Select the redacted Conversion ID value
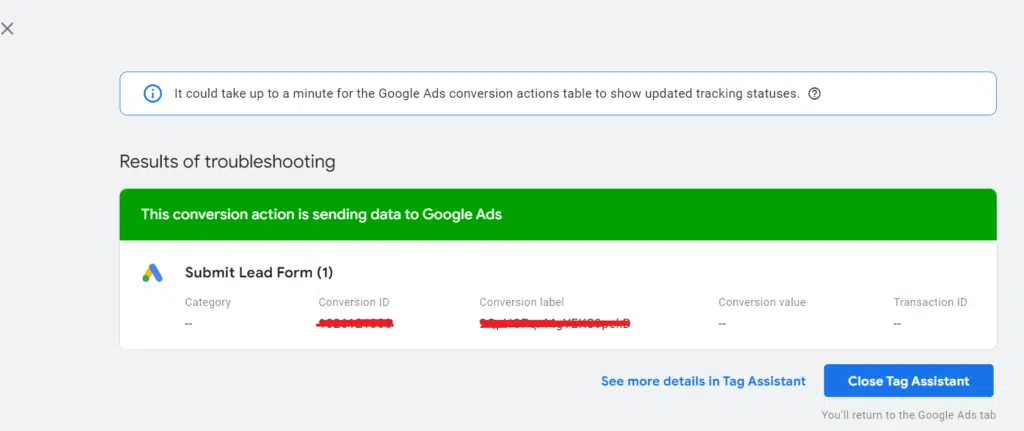 (355, 323)
